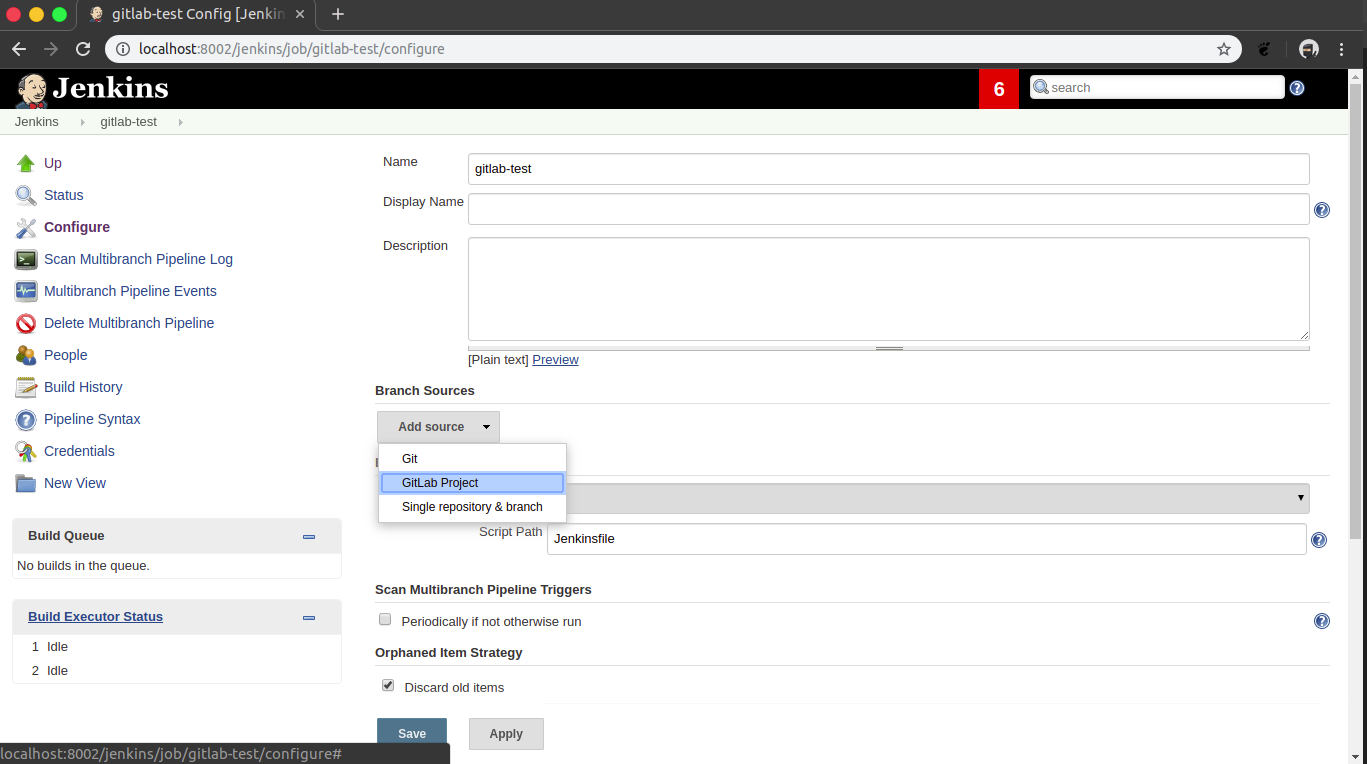Click the Preview link under Description

pos(555,360)
